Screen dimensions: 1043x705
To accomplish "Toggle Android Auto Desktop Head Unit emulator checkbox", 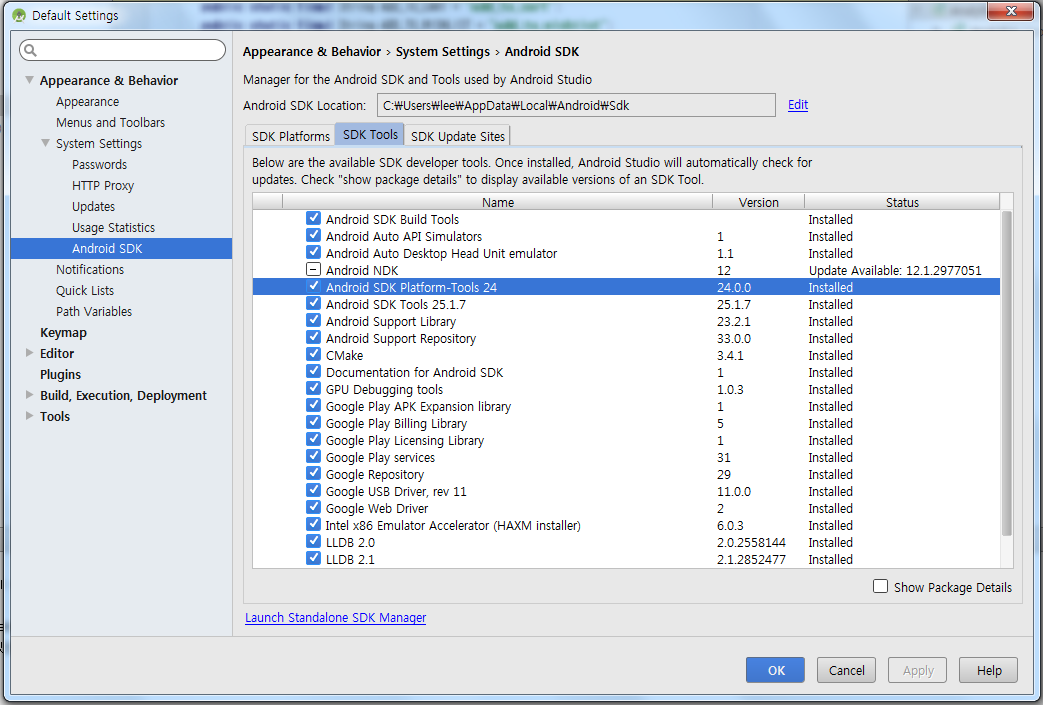I will click(x=313, y=253).
